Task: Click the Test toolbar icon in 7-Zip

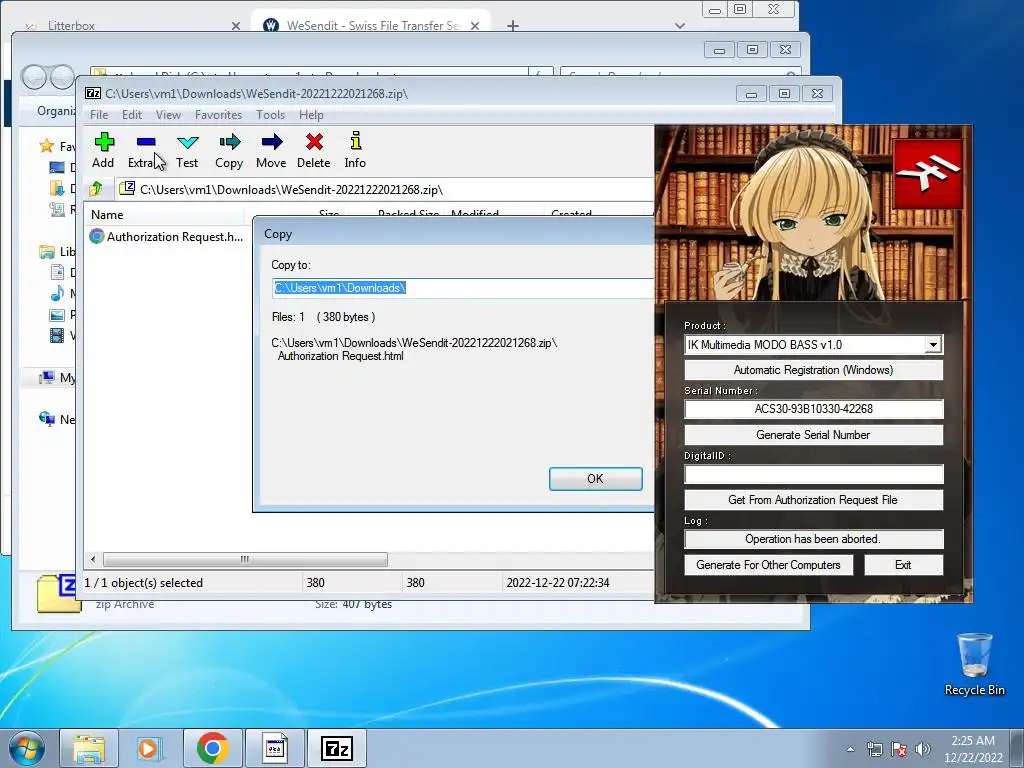Action: [x=187, y=150]
